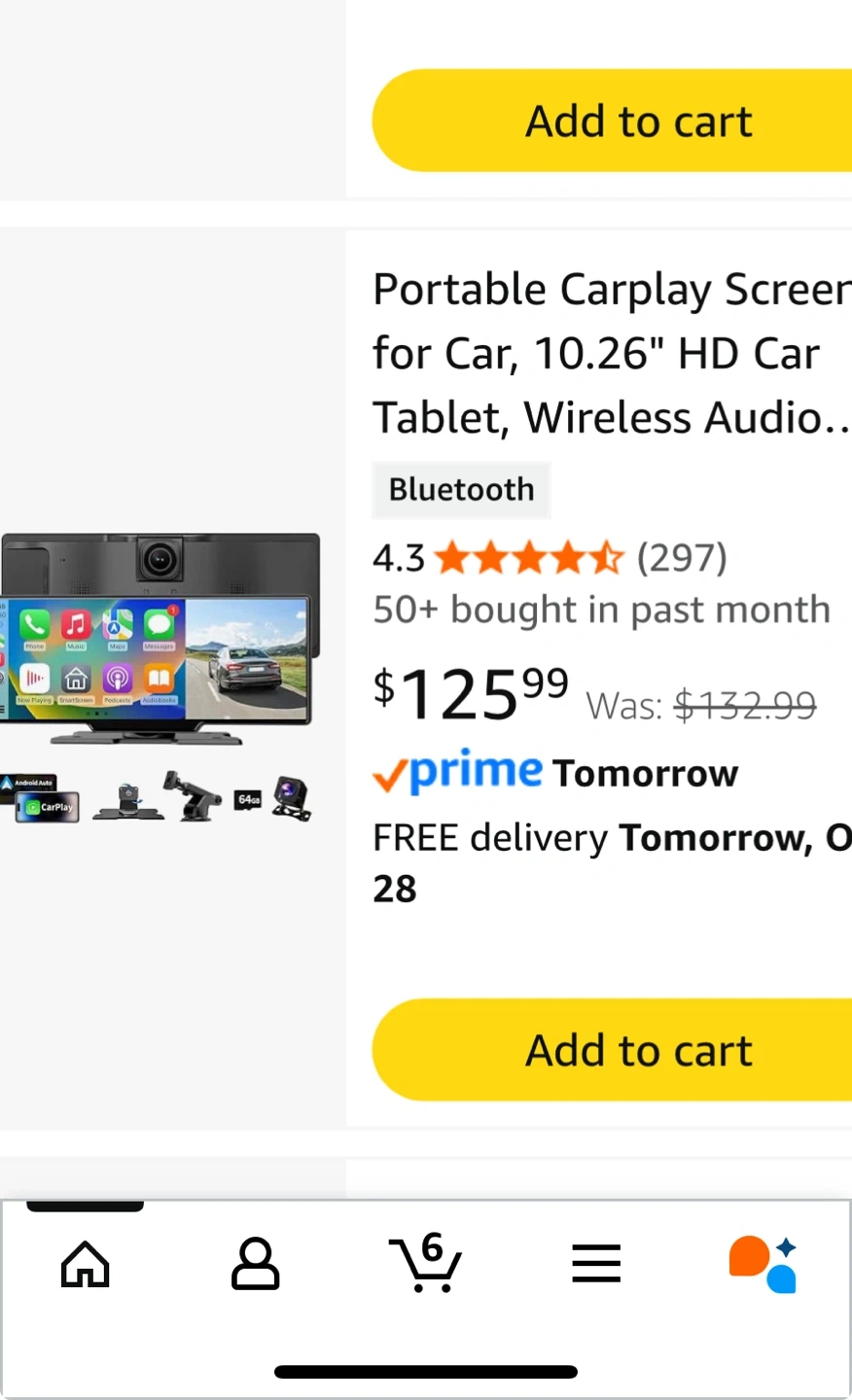
Task: Tap the $125.99 price
Action: [x=471, y=692]
